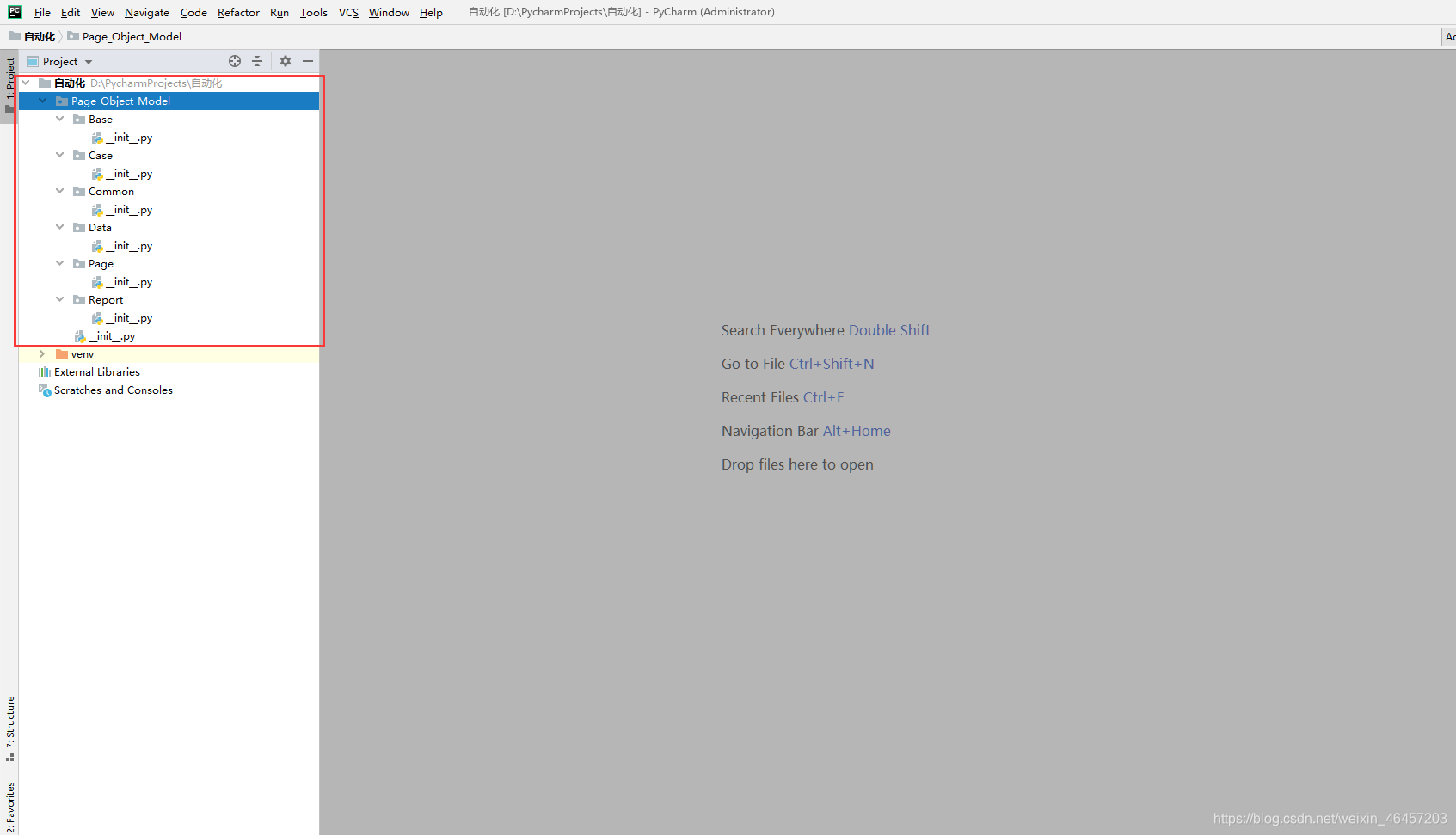Open Project panel settings gear

pyautogui.click(x=286, y=61)
